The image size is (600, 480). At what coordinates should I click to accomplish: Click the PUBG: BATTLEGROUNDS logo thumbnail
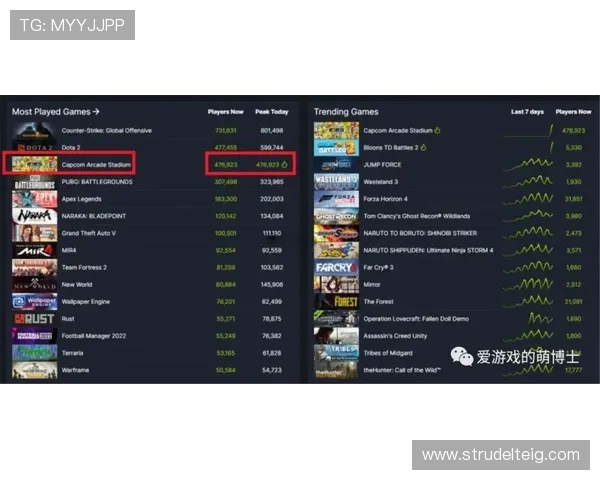click(34, 181)
